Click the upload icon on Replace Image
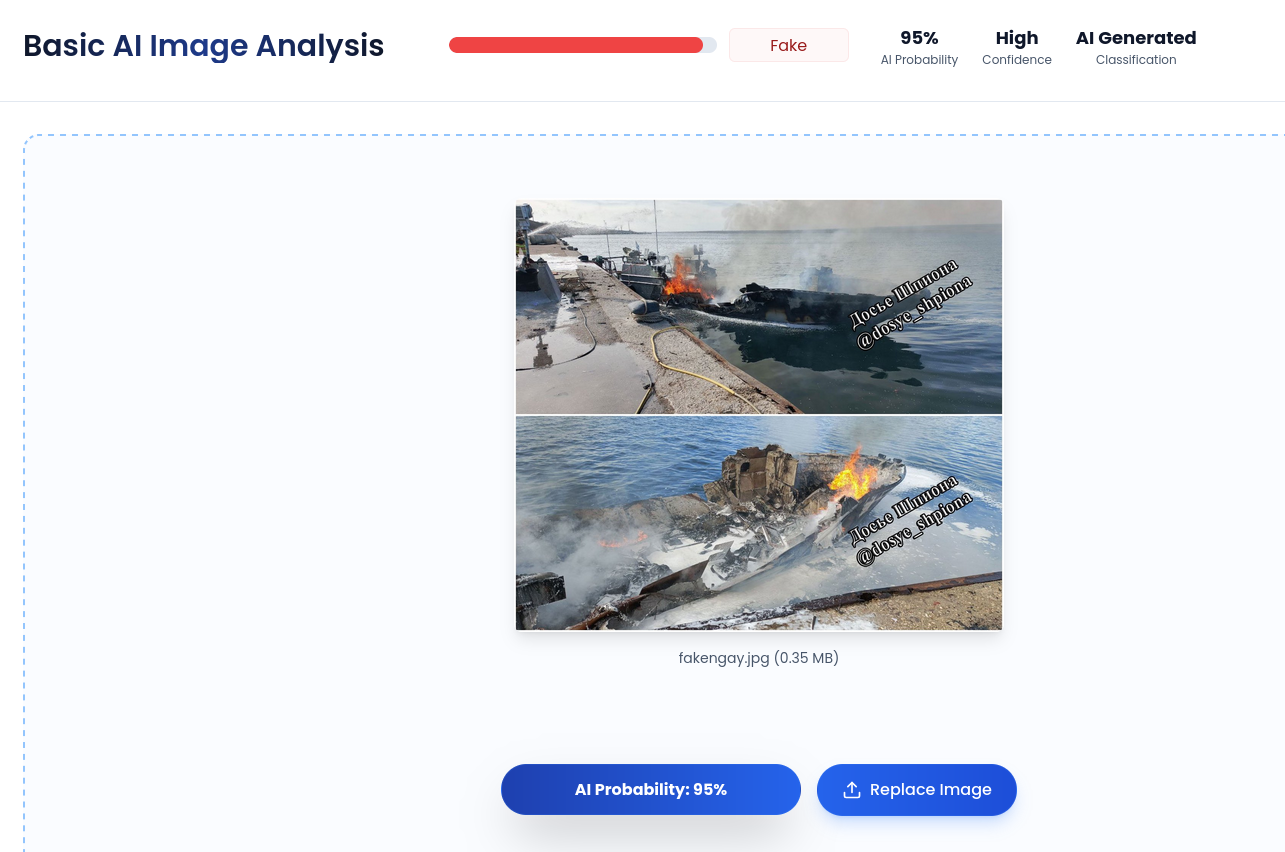The width and height of the screenshot is (1285, 852). (852, 790)
